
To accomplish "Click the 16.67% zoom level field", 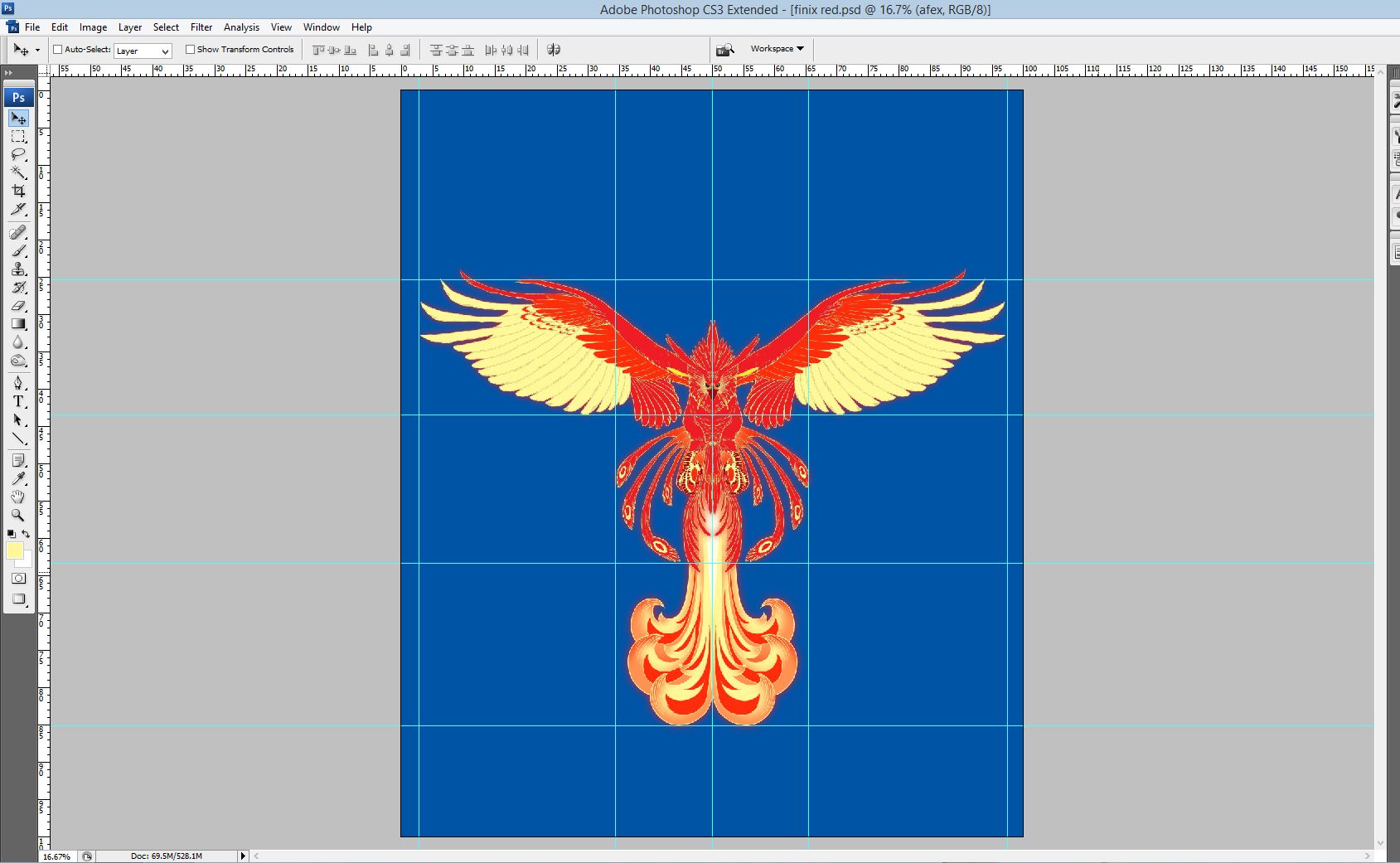I will click(x=57, y=856).
